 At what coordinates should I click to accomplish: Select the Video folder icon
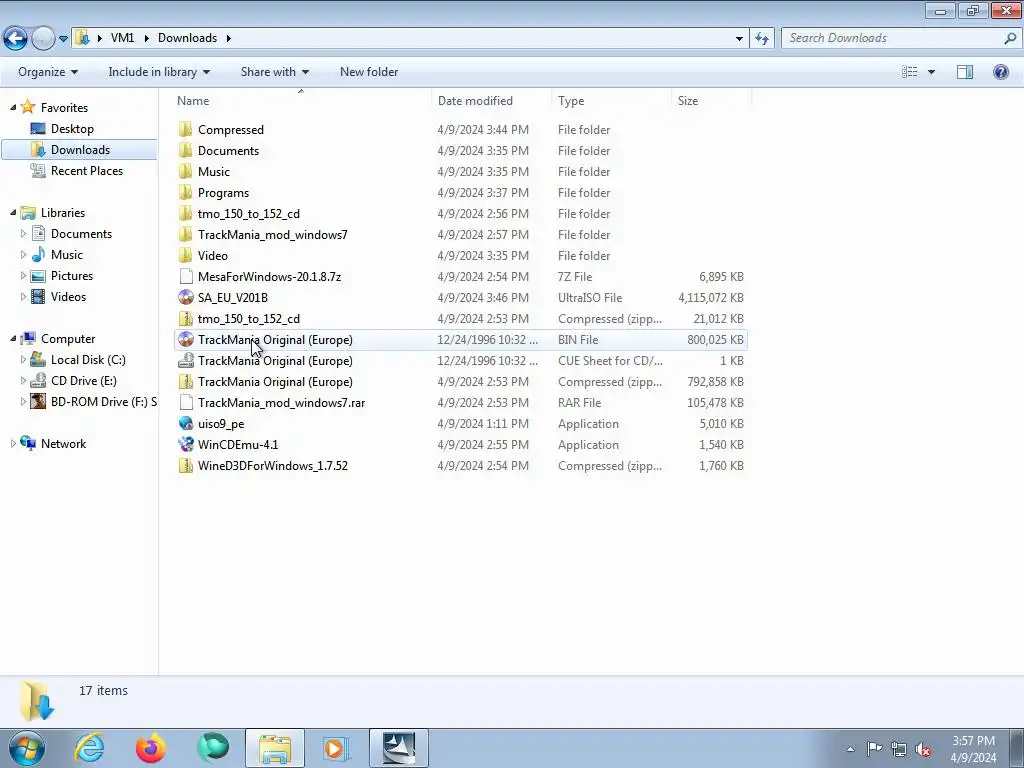coord(185,255)
